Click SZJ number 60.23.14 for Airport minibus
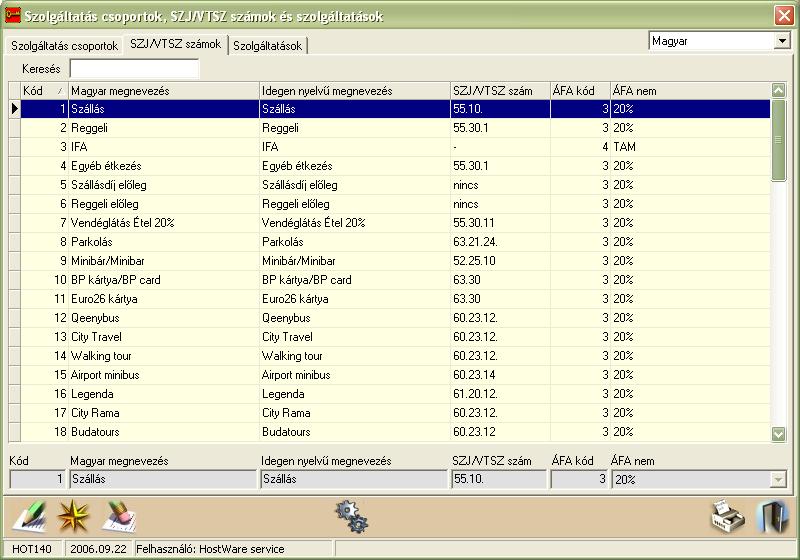 coord(474,375)
